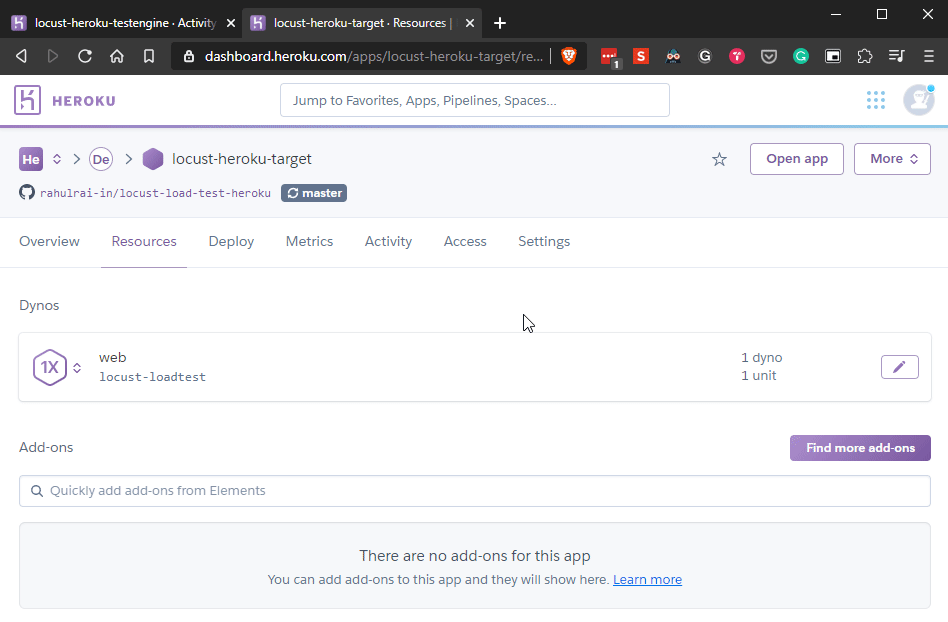Click the Brave Shields lion icon
948x622 pixels.
click(569, 56)
